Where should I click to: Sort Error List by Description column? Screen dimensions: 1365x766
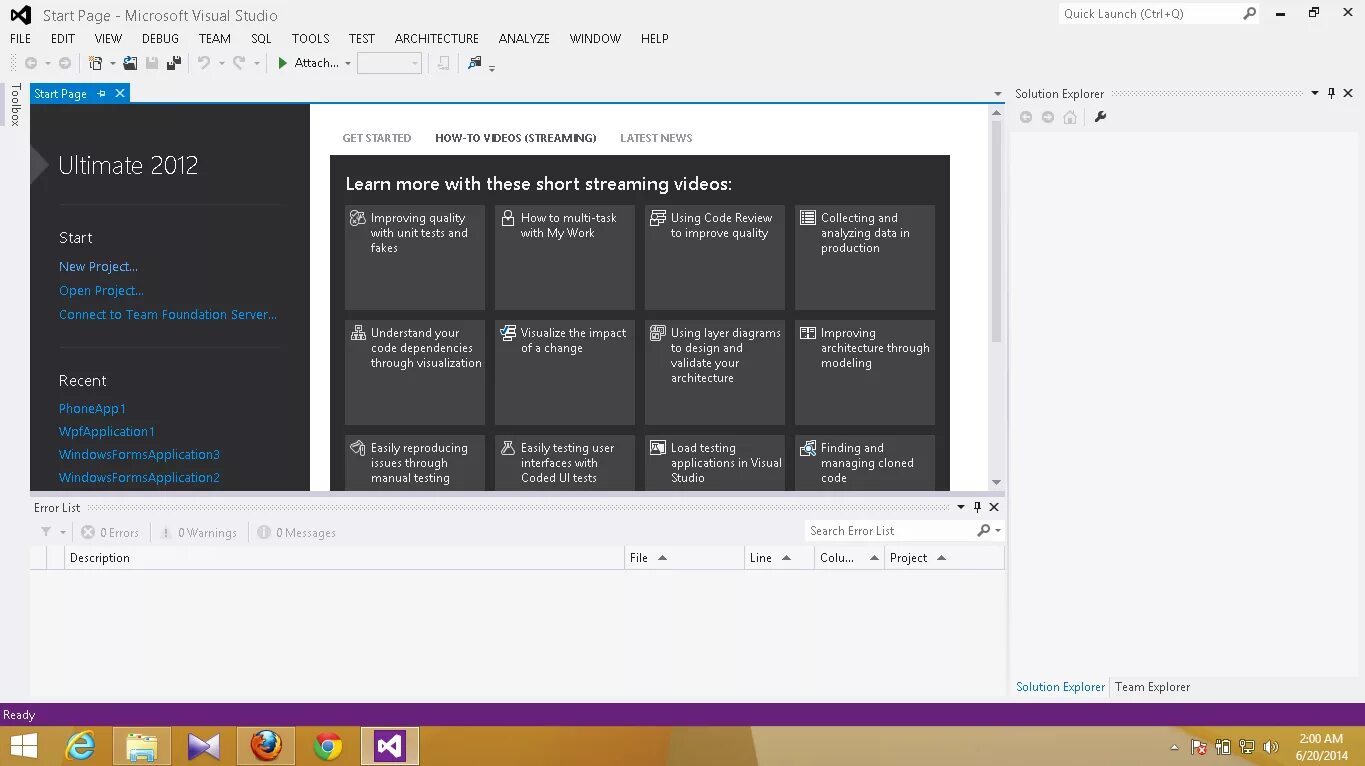coord(345,558)
